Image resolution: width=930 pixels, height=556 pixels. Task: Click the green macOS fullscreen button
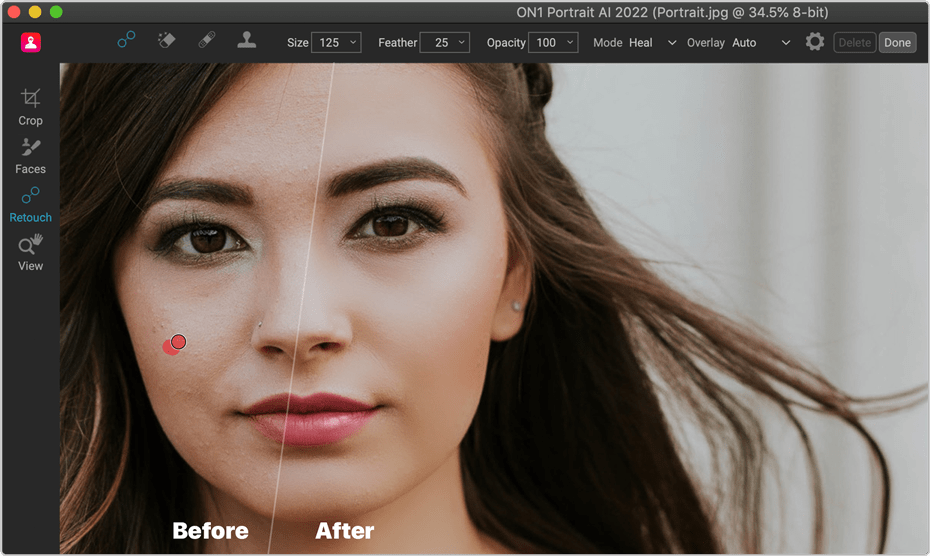pyautogui.click(x=56, y=12)
